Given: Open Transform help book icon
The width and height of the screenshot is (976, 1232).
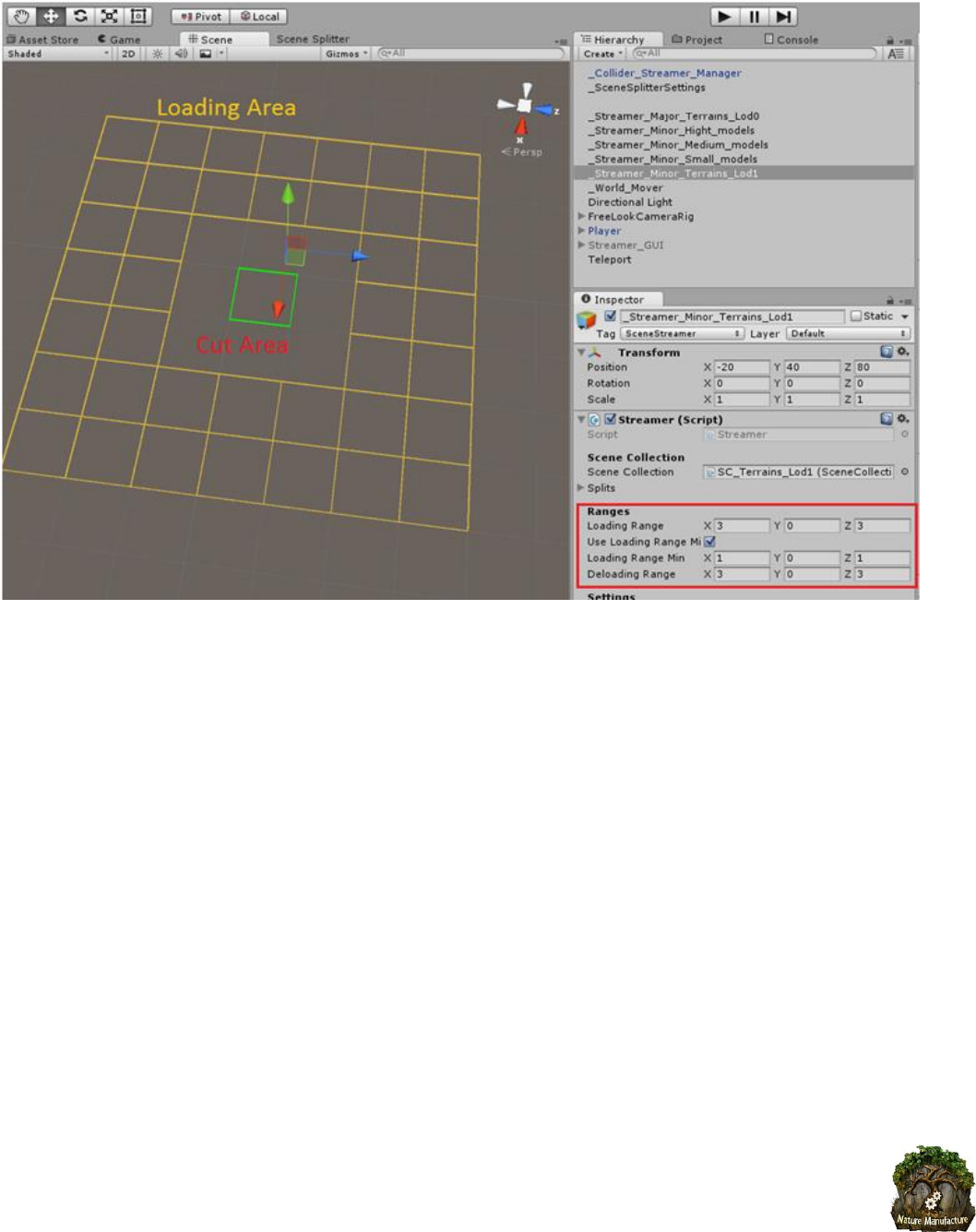Looking at the screenshot, I should click(x=887, y=352).
